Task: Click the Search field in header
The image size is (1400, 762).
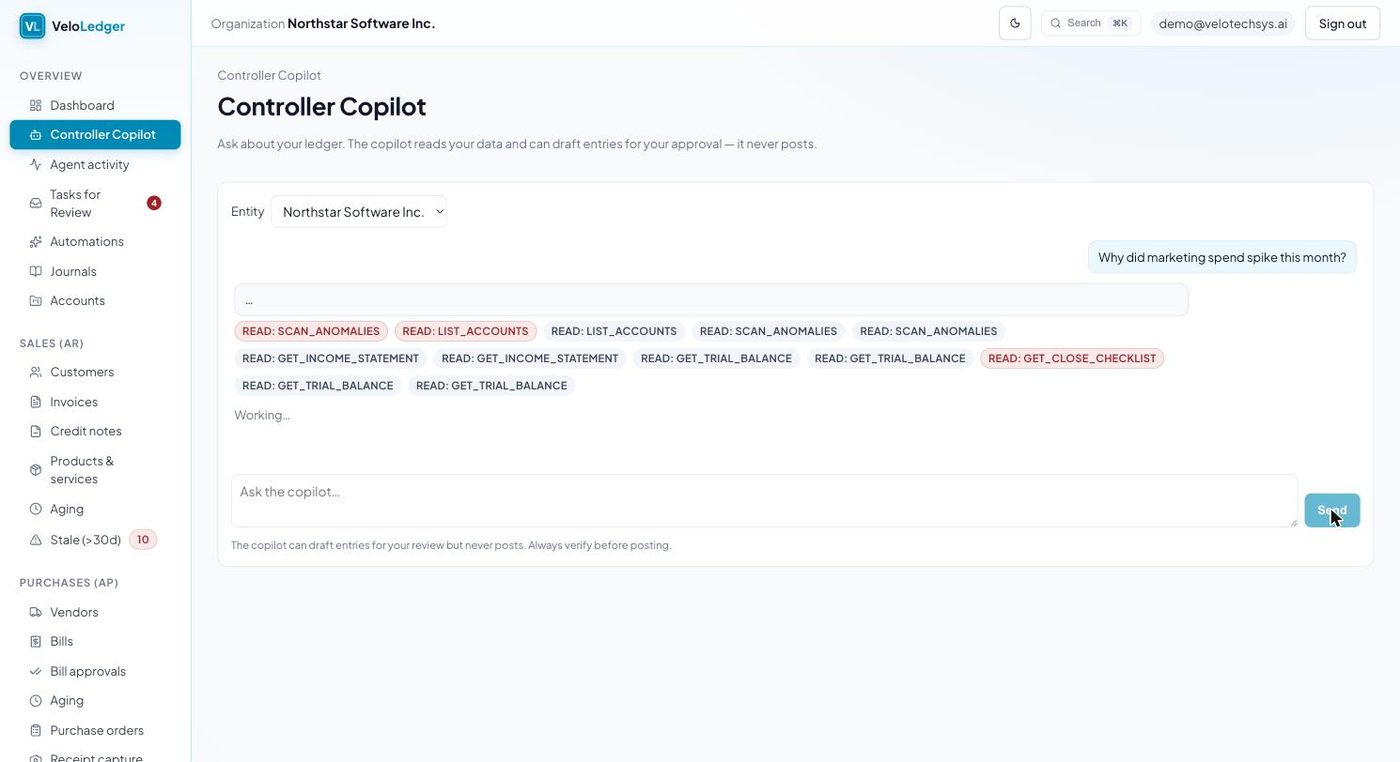Action: (1090, 23)
